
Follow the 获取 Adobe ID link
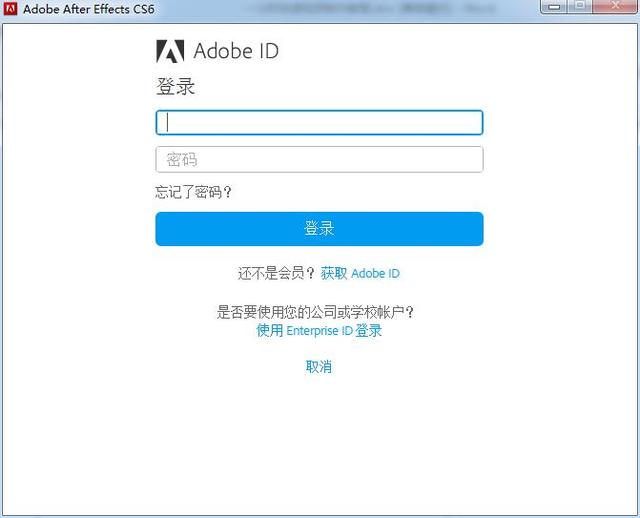click(360, 273)
